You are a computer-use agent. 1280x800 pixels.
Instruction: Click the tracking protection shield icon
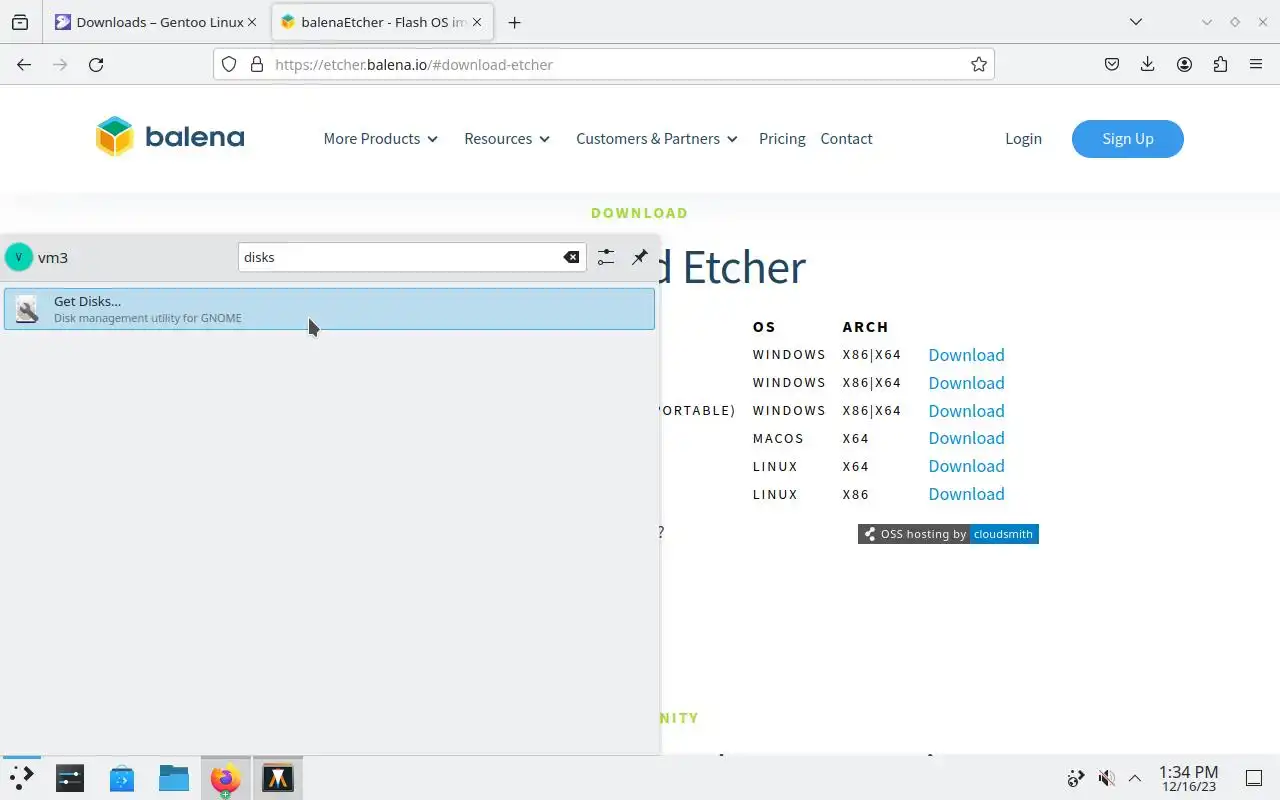tap(229, 64)
